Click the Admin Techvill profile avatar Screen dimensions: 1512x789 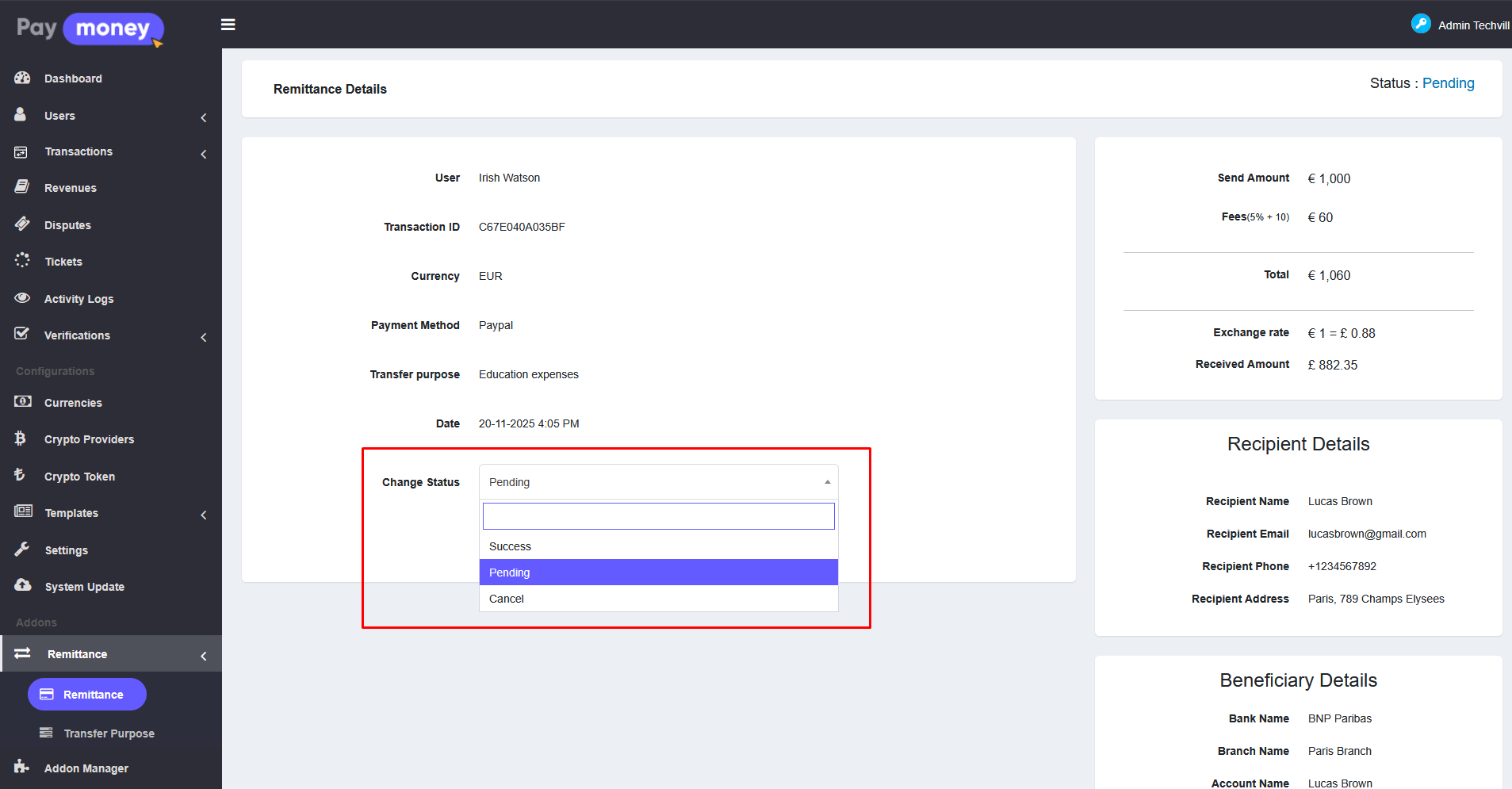pyautogui.click(x=1420, y=25)
